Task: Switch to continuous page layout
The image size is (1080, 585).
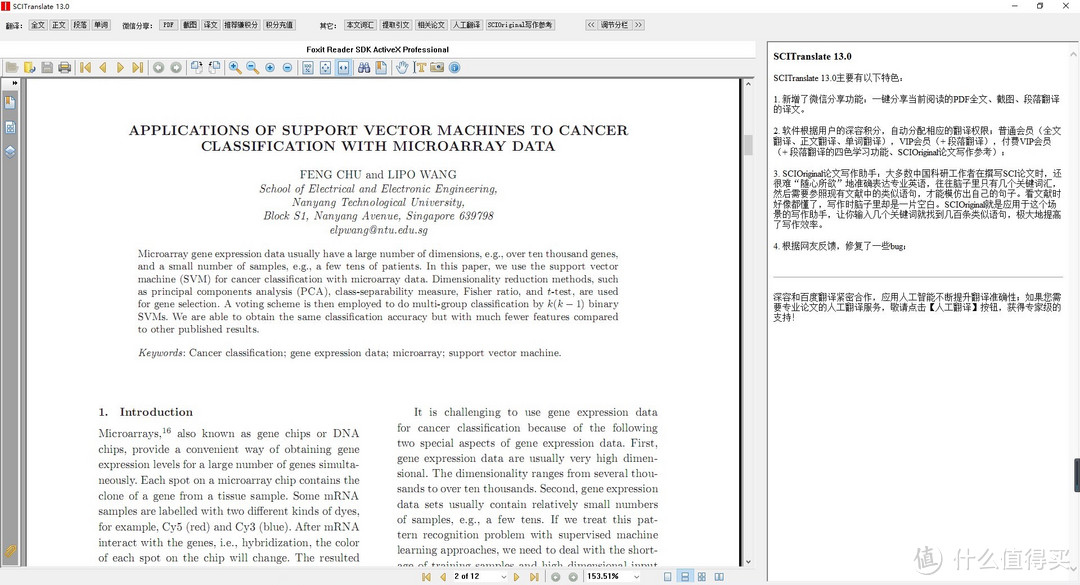Action: (x=685, y=577)
